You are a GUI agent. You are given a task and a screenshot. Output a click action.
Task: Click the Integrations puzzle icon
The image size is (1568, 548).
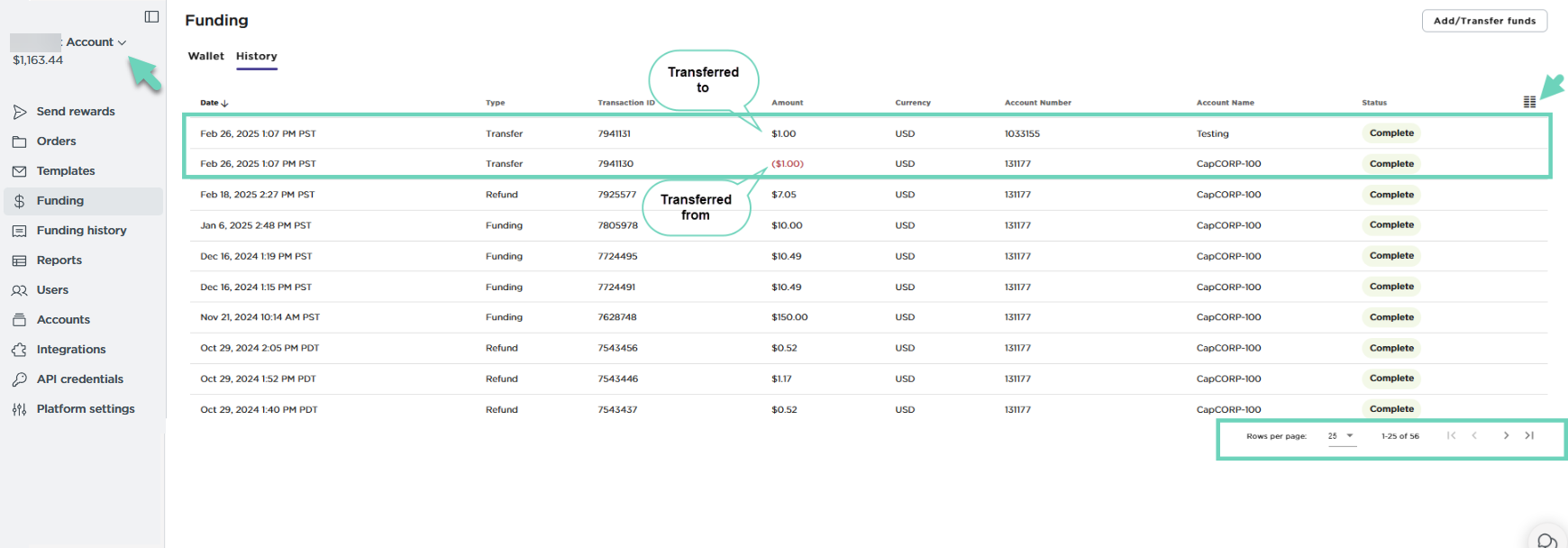[20, 350]
